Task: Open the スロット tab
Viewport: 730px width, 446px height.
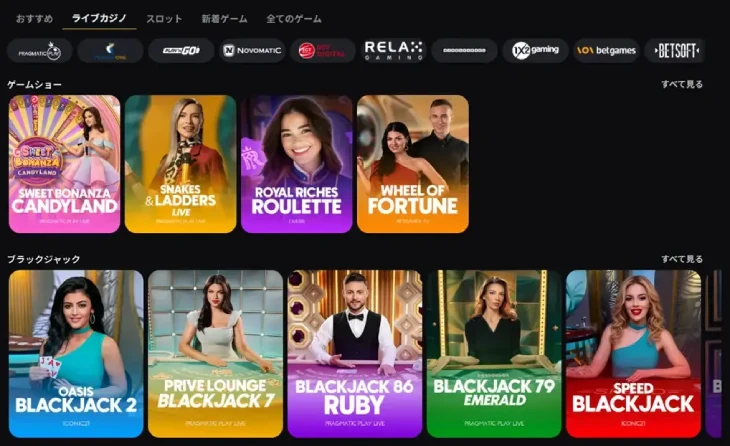Action: point(164,19)
